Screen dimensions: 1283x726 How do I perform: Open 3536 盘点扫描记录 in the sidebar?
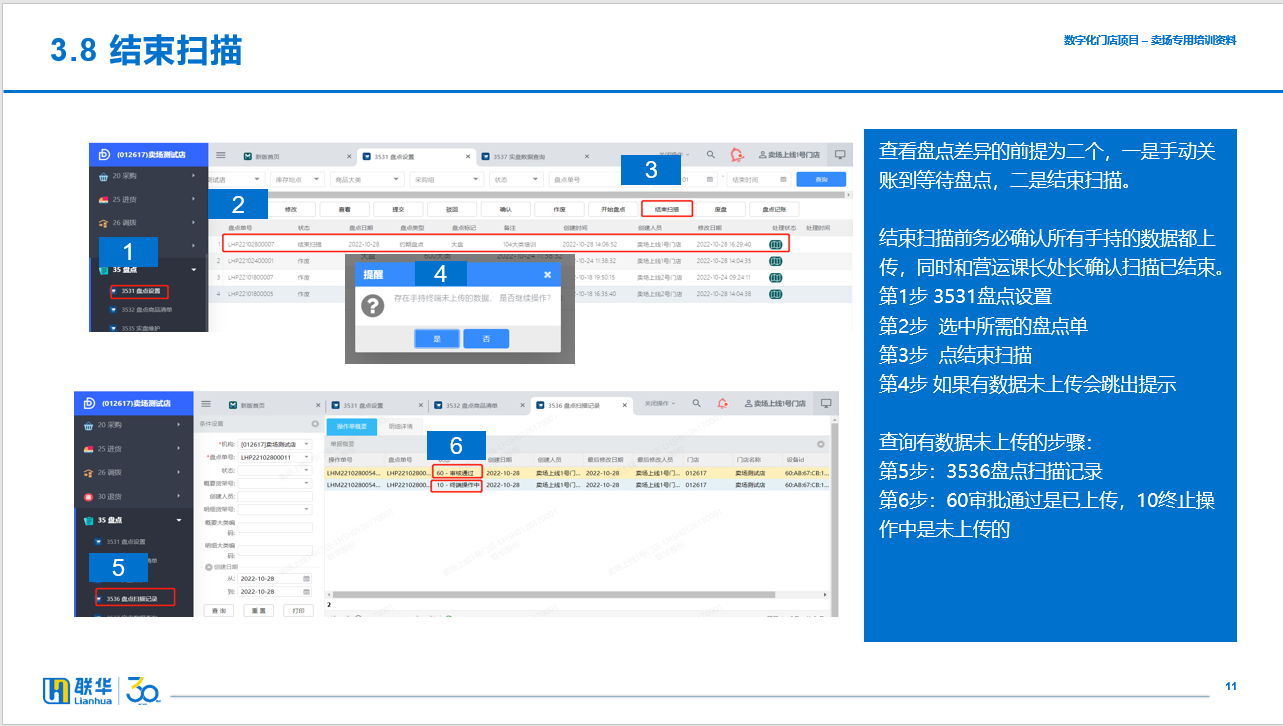134,598
